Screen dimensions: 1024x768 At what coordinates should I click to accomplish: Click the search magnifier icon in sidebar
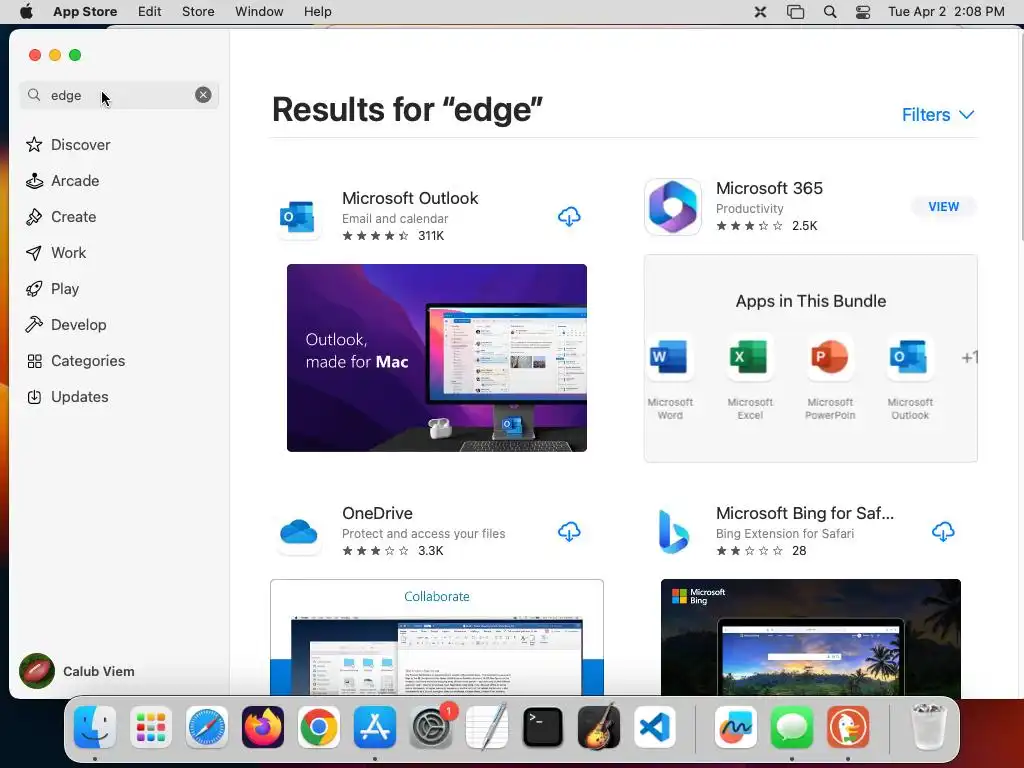tap(34, 95)
